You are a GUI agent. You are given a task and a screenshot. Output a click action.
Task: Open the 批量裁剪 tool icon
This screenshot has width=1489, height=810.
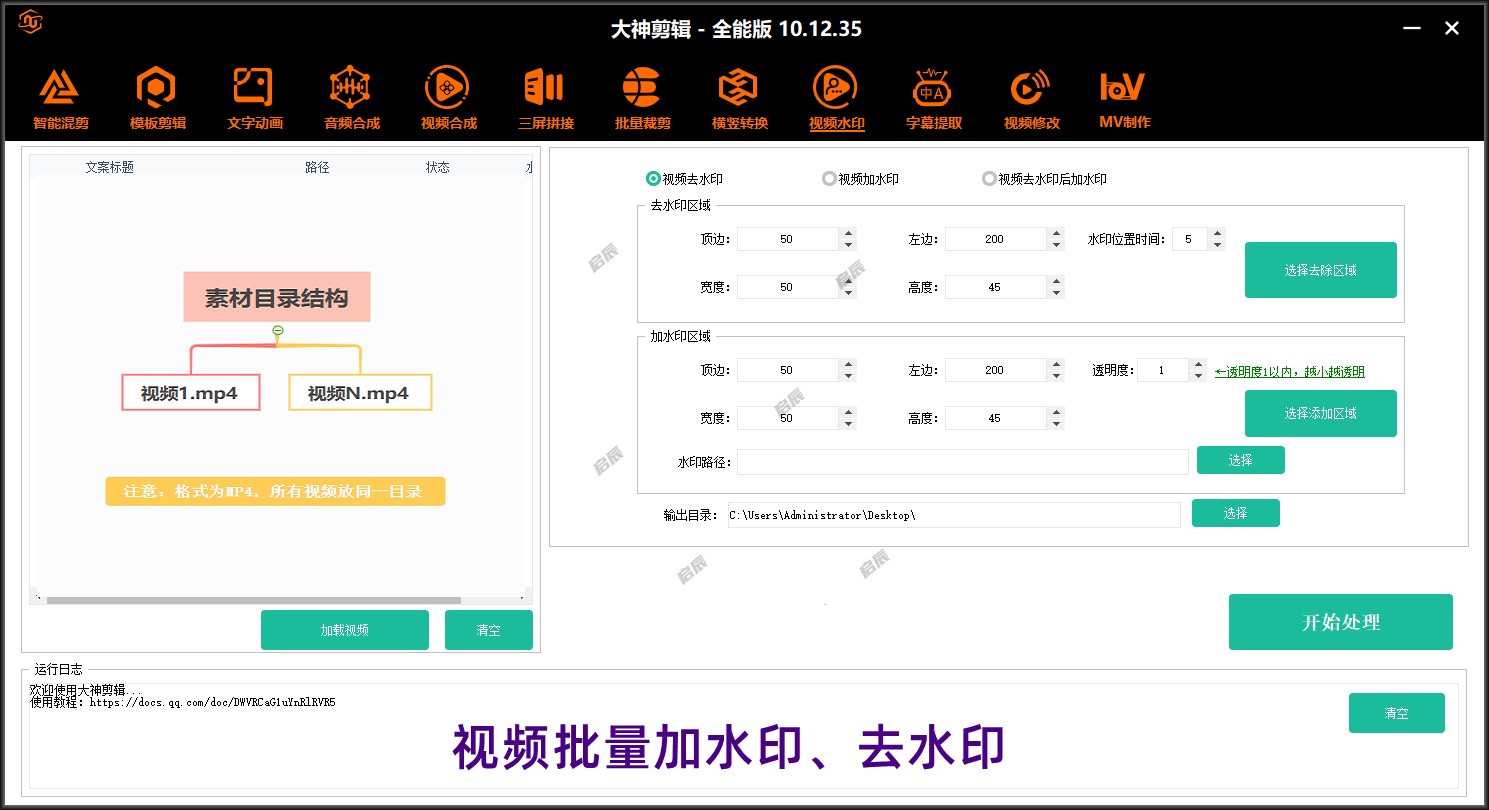[x=642, y=99]
